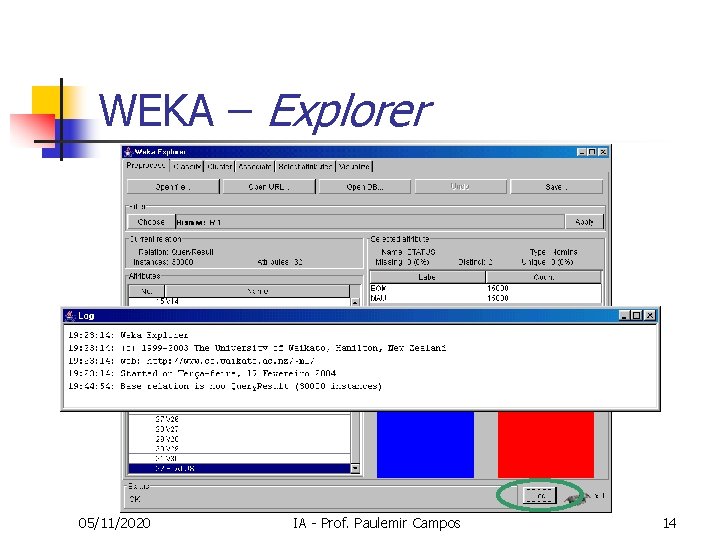Close the Weka Explorer window

click(x=603, y=152)
